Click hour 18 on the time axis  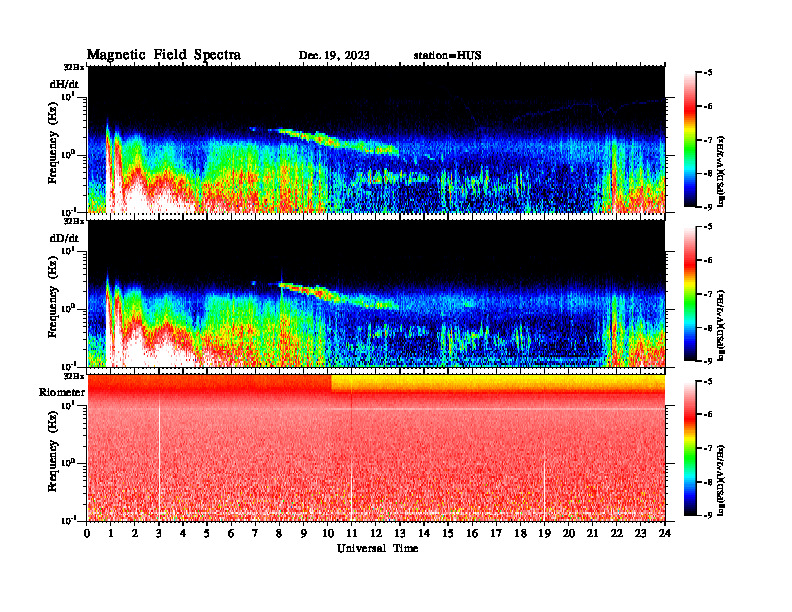tap(520, 533)
